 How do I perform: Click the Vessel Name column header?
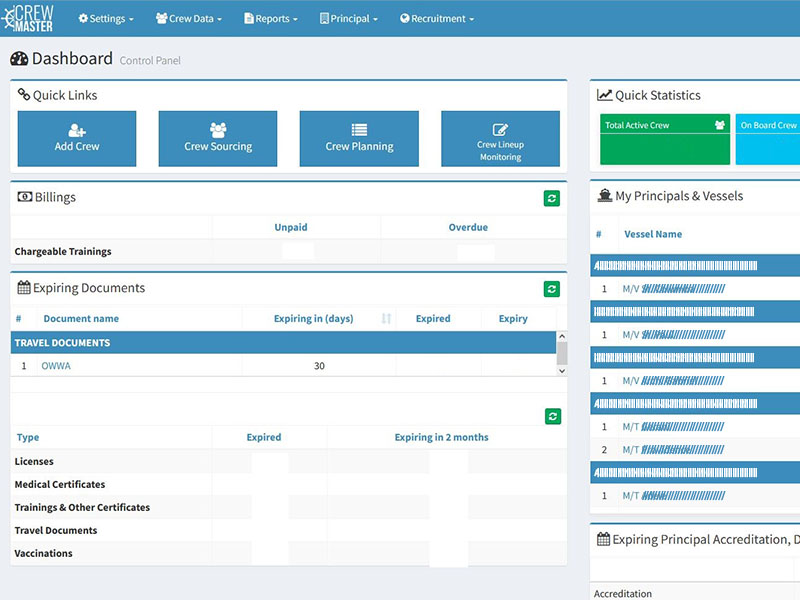653,234
